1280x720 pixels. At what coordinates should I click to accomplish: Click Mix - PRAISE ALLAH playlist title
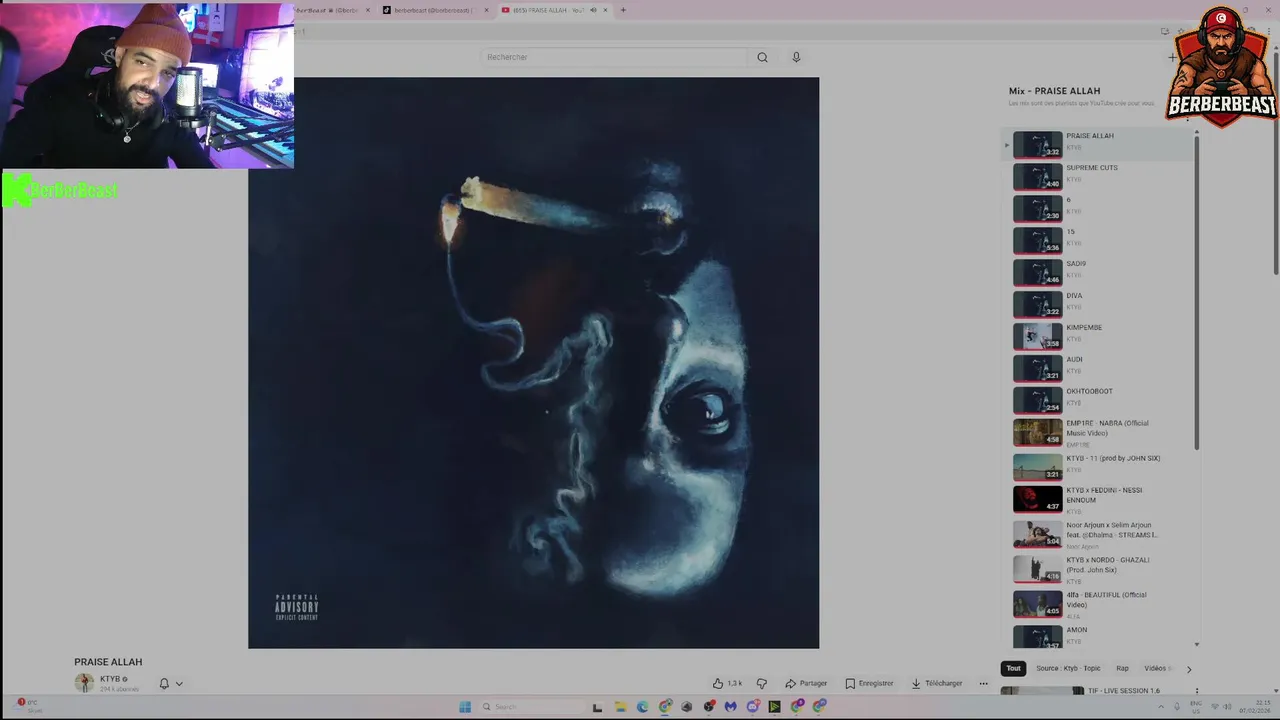(x=1054, y=91)
